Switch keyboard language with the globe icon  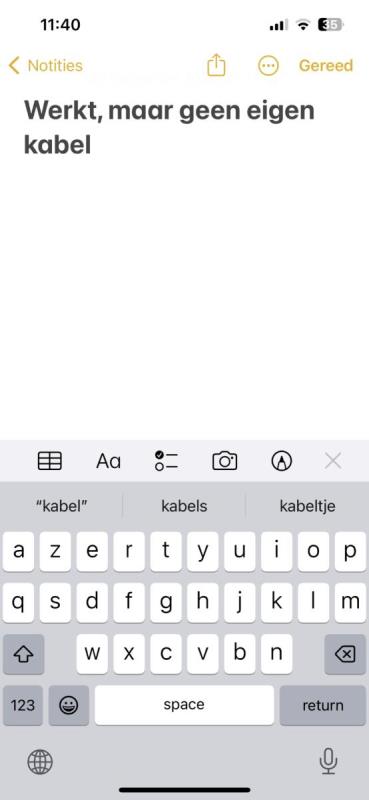[40, 763]
